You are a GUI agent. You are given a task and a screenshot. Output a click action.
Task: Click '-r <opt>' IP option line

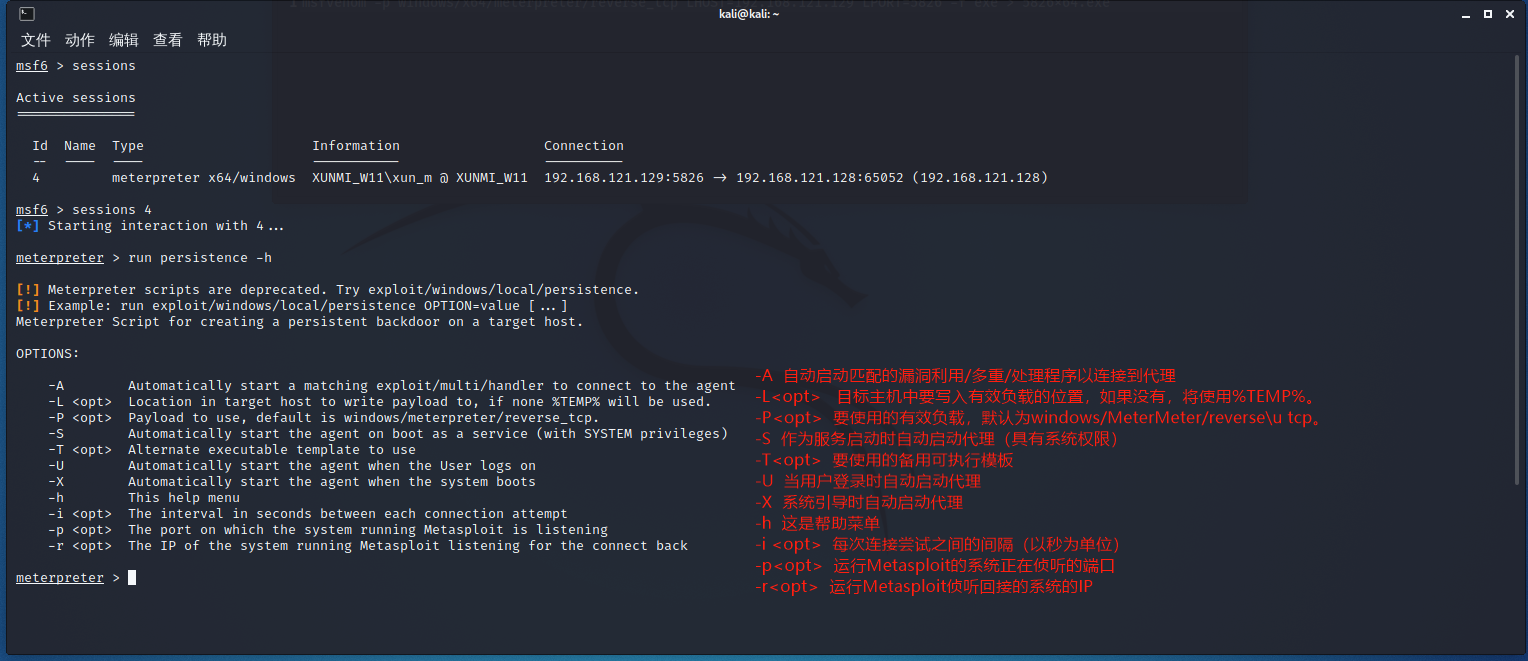point(368,546)
